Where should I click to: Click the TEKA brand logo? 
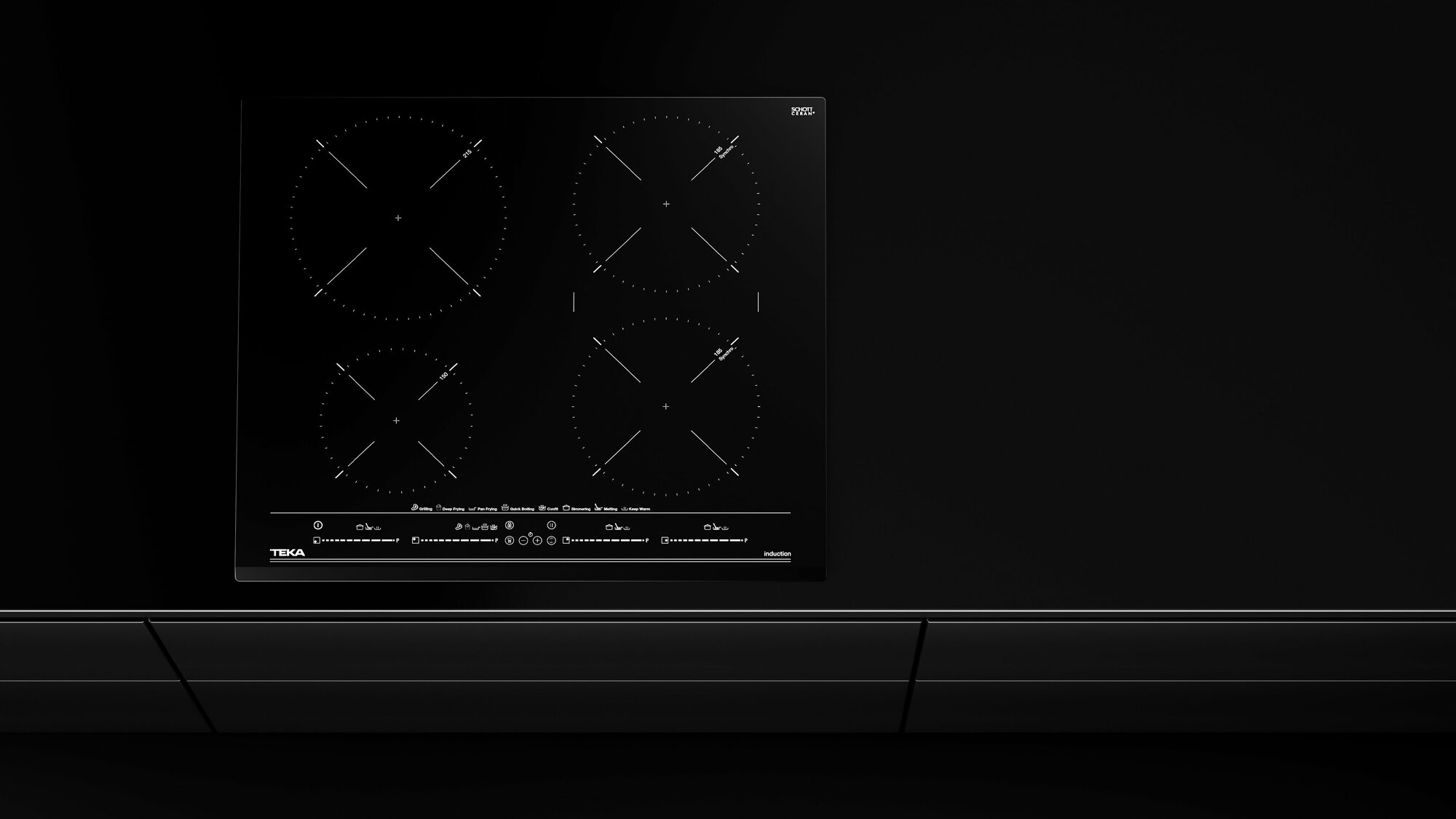pyautogui.click(x=288, y=553)
